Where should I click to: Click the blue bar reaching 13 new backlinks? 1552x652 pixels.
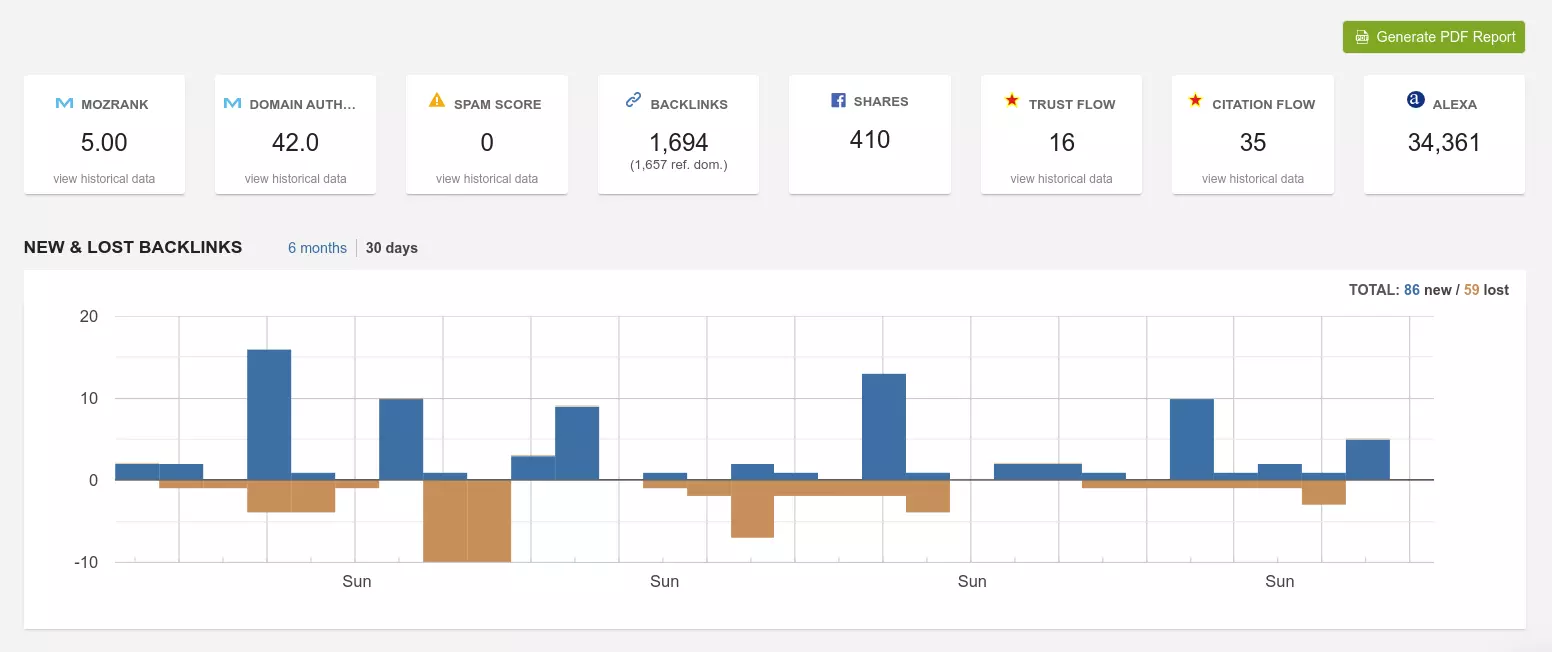[x=884, y=427]
